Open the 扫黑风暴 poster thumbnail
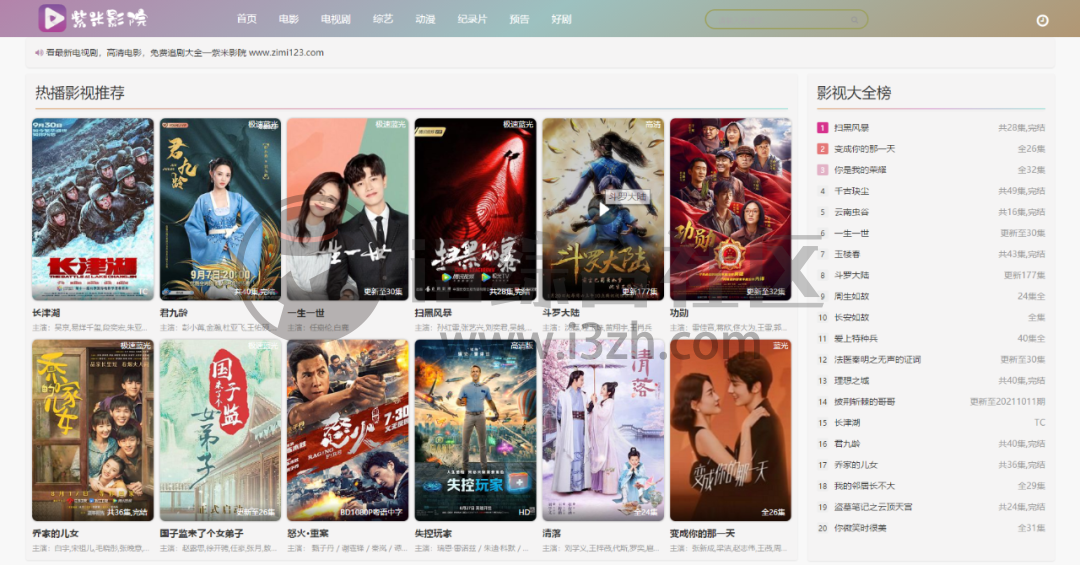Image resolution: width=1080 pixels, height=565 pixels. pyautogui.click(x=475, y=209)
